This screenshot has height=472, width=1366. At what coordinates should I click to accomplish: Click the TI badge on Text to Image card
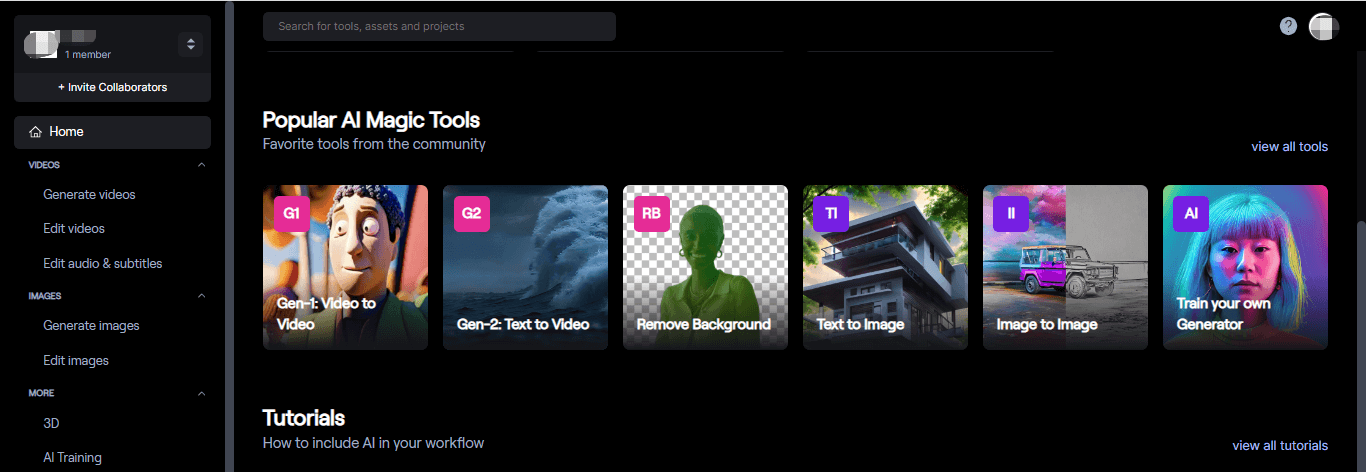832,214
